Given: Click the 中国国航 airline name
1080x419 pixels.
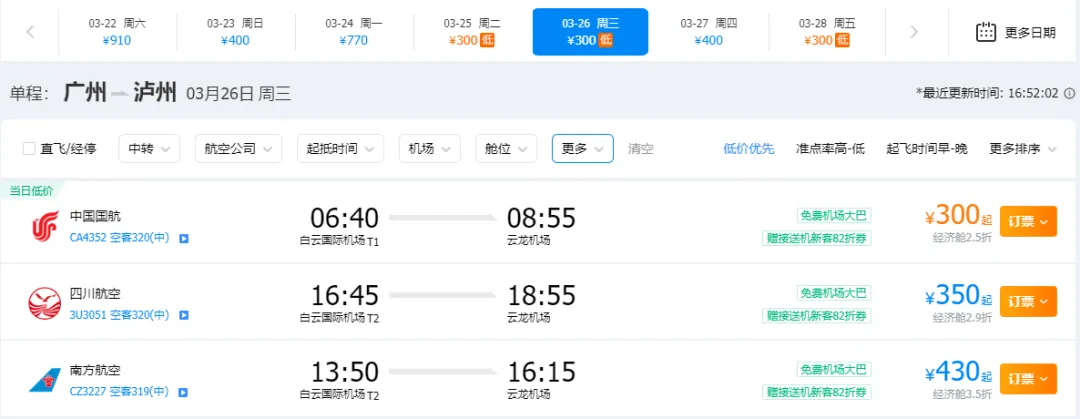Looking at the screenshot, I should pyautogui.click(x=95, y=216).
